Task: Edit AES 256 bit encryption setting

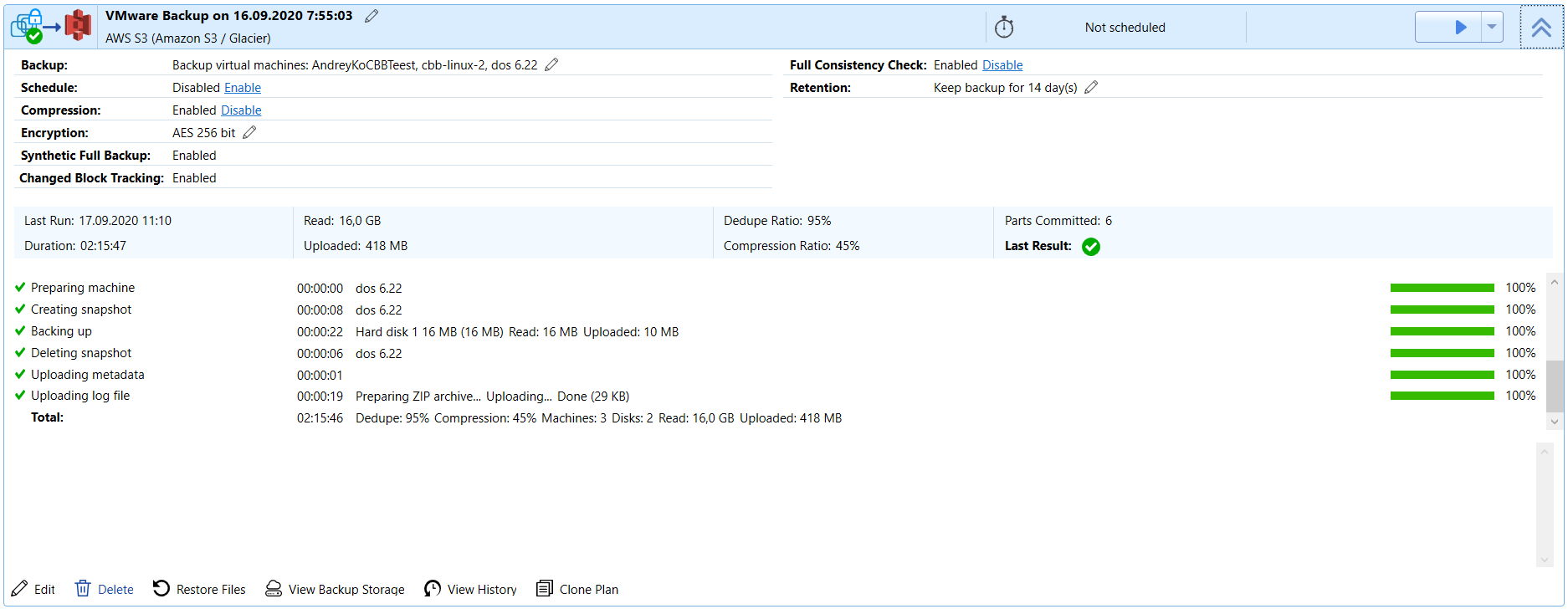Action: coord(249,132)
